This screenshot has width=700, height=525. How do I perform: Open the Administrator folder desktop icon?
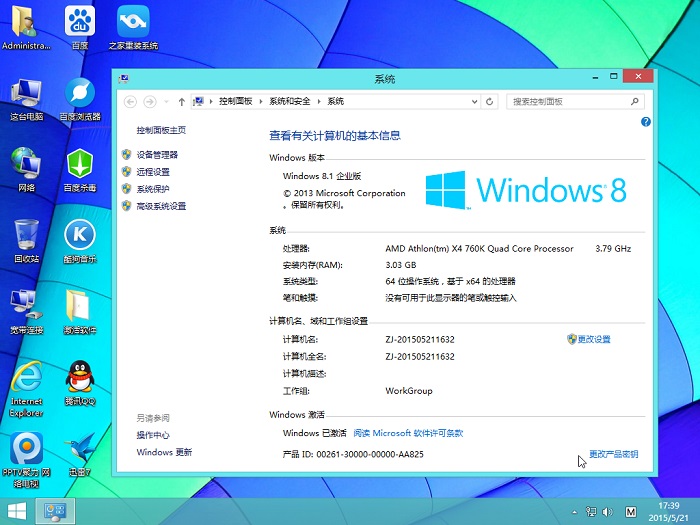click(x=26, y=27)
